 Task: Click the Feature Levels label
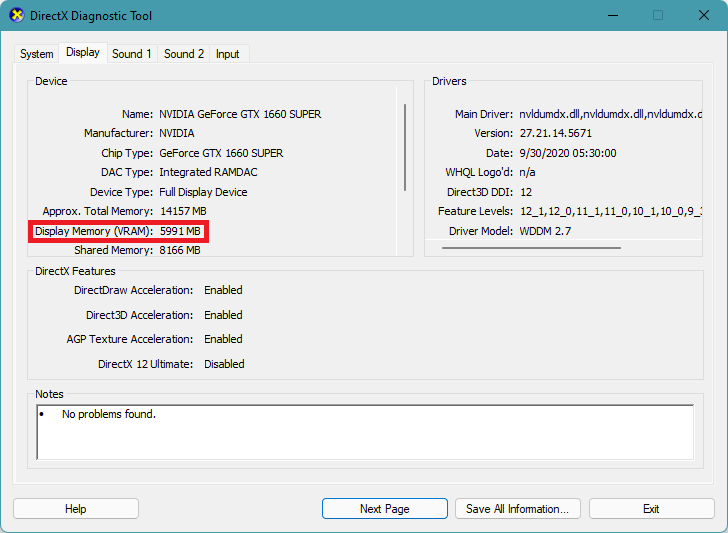click(475, 211)
